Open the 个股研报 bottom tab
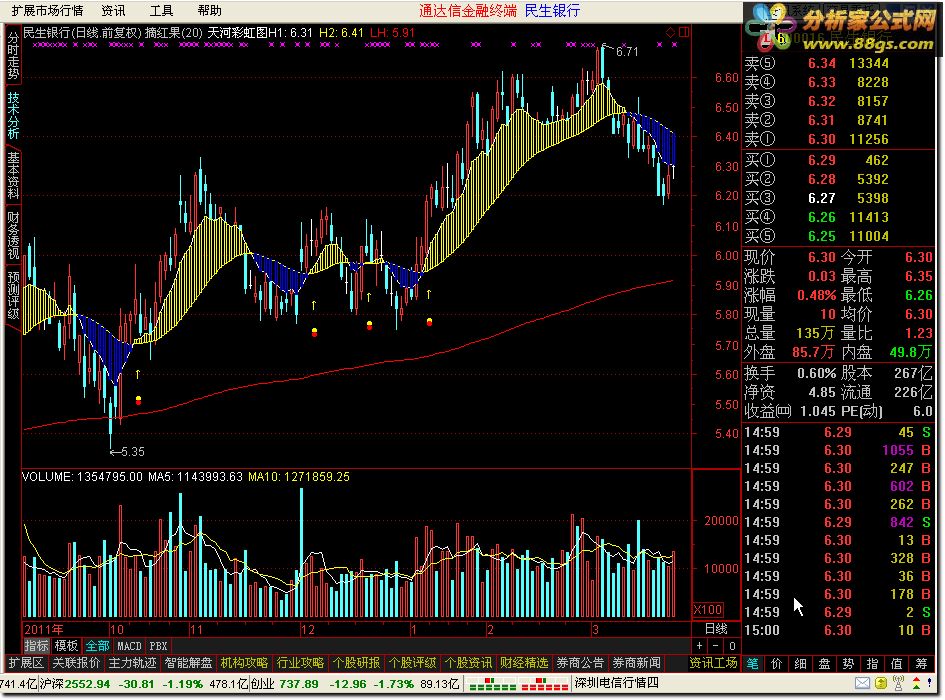 coord(356,663)
